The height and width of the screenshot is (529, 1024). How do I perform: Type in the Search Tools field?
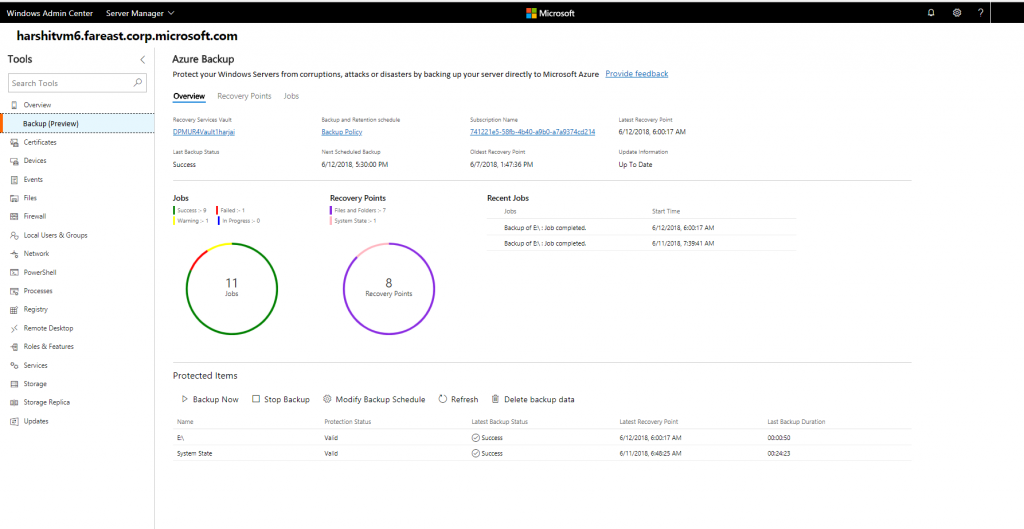tap(68, 83)
